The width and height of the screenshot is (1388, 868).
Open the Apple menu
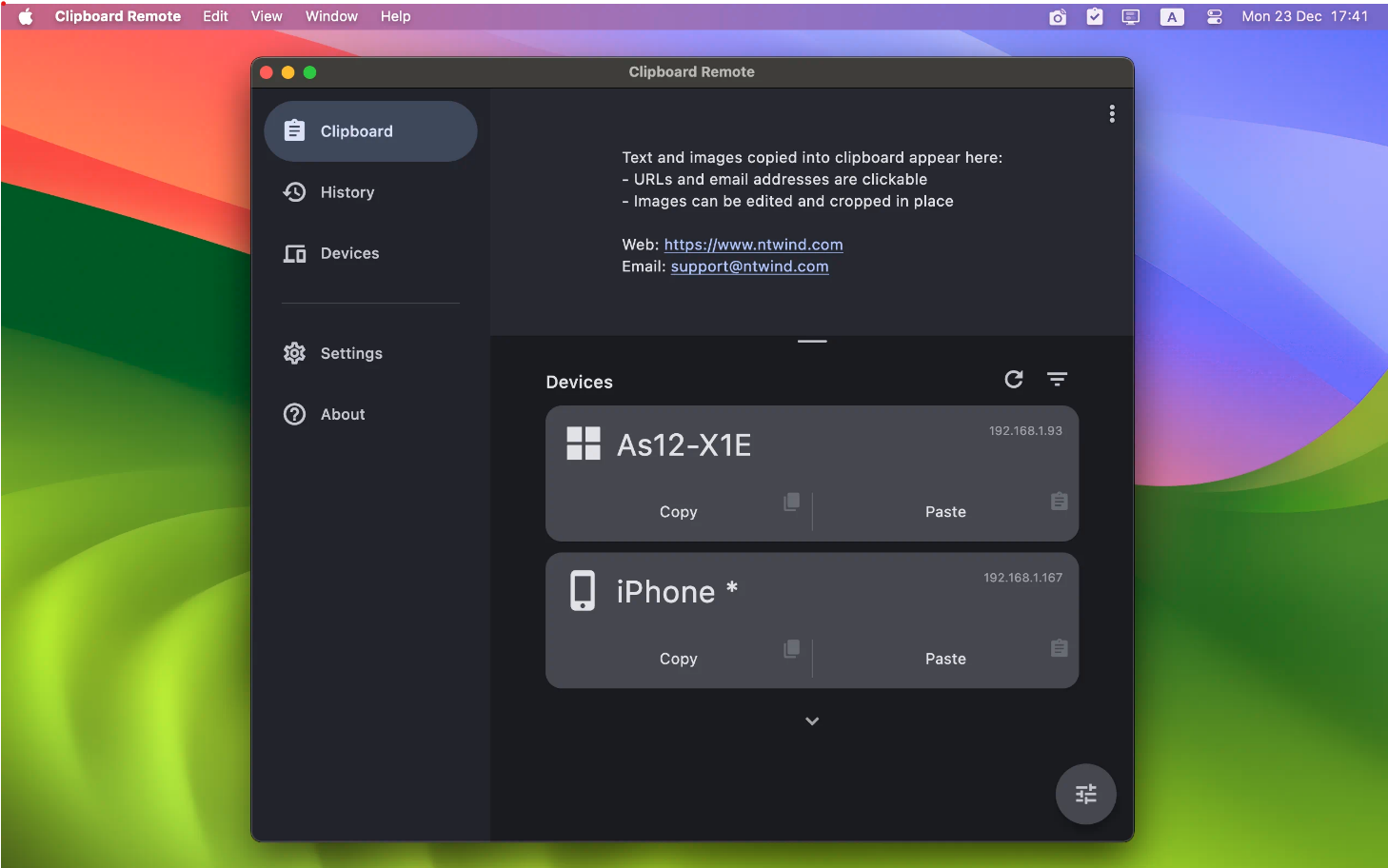26,16
